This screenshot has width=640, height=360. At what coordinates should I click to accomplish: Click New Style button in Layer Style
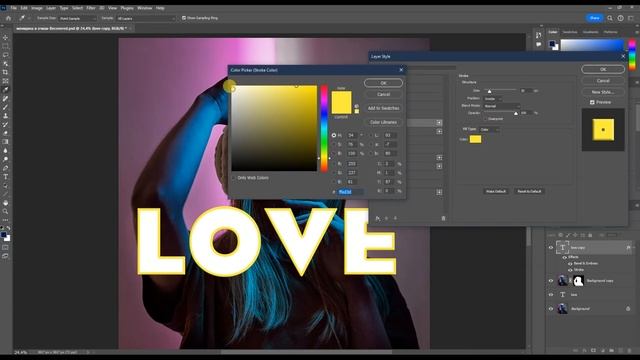coord(603,92)
